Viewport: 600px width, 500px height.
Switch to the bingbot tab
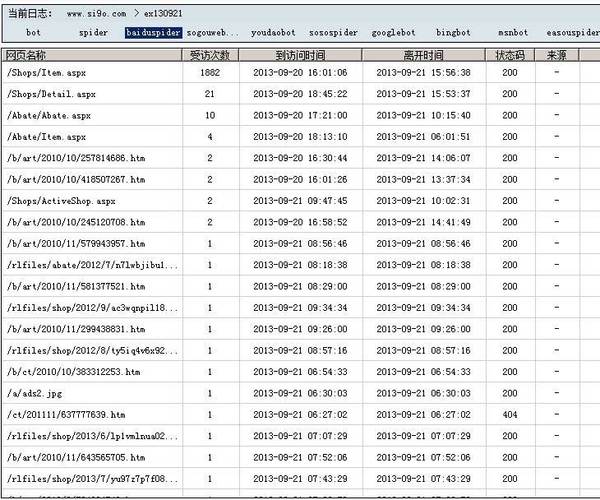point(453,33)
